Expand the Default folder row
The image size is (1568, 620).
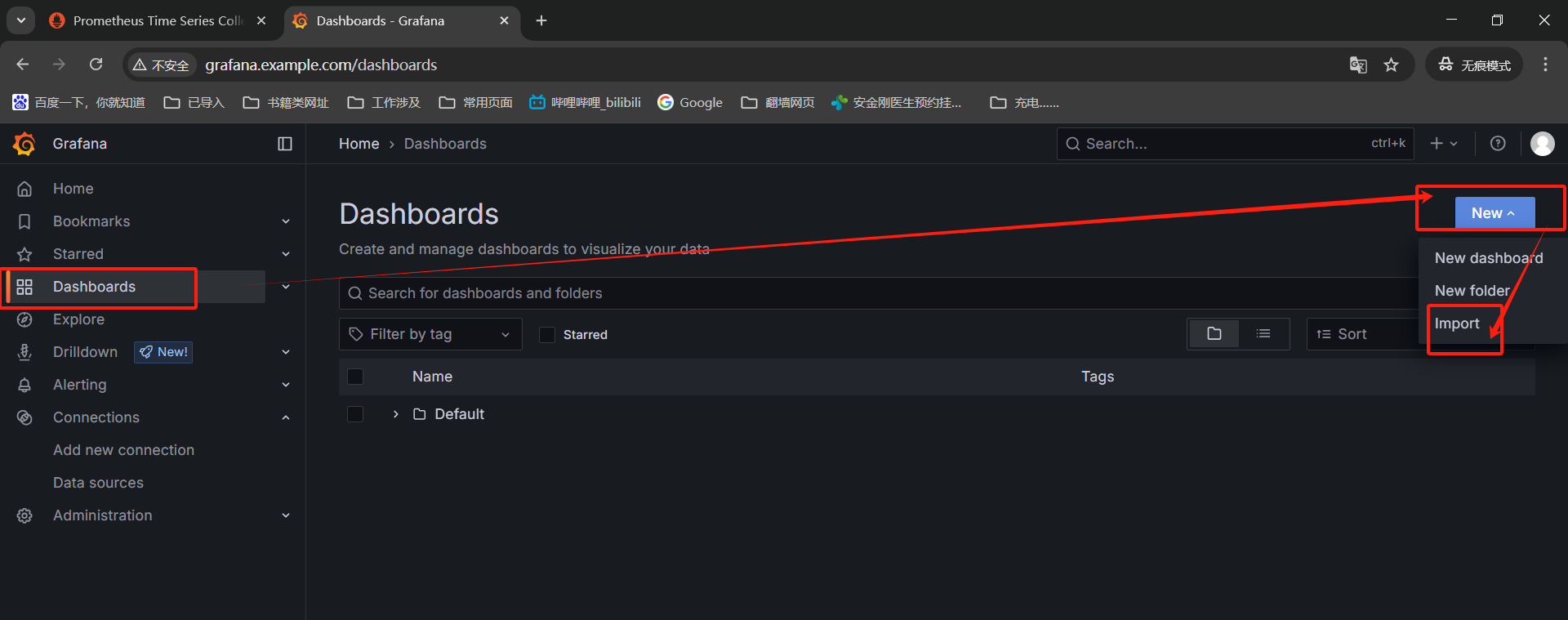[x=396, y=414]
